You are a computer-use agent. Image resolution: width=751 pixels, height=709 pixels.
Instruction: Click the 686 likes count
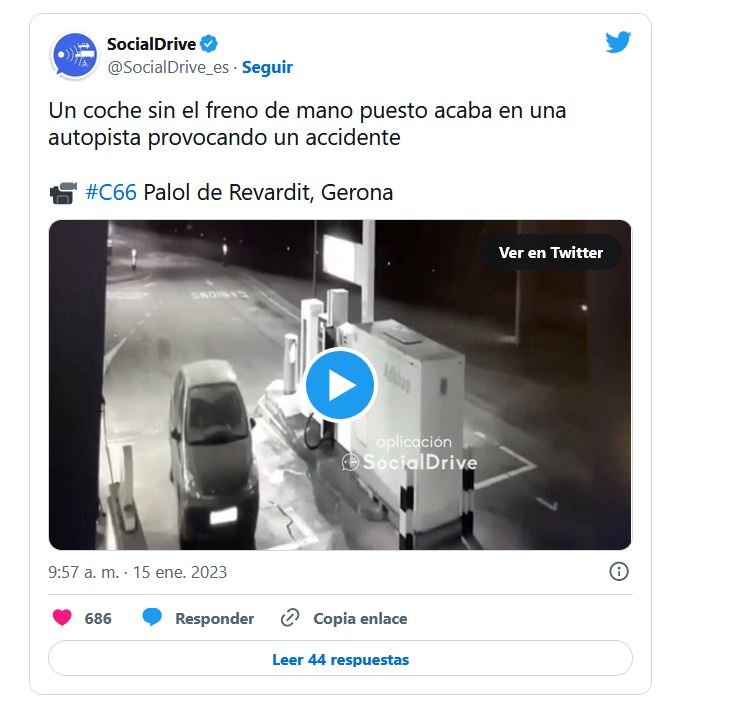[x=98, y=618]
